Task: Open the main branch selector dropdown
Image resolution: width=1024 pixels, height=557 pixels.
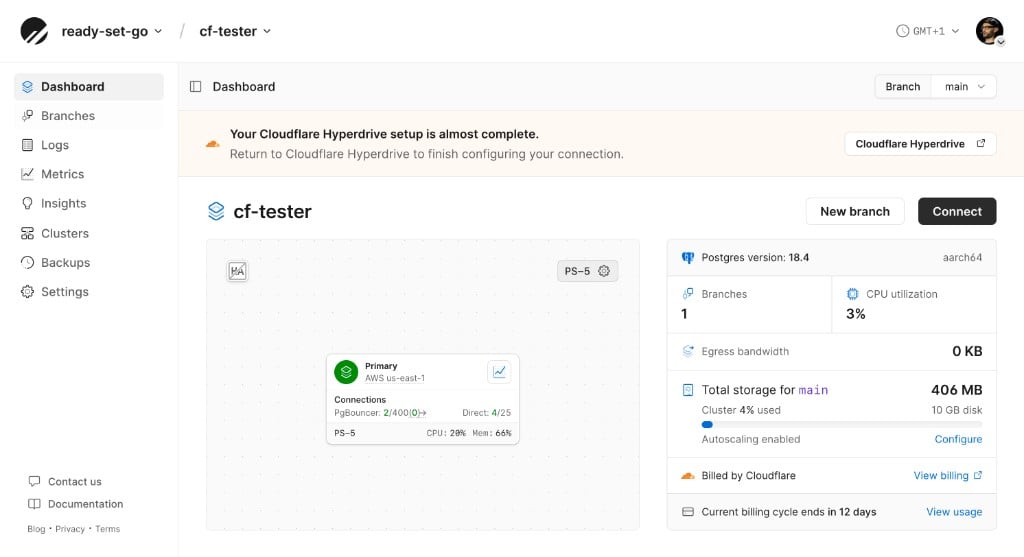Action: (964, 87)
